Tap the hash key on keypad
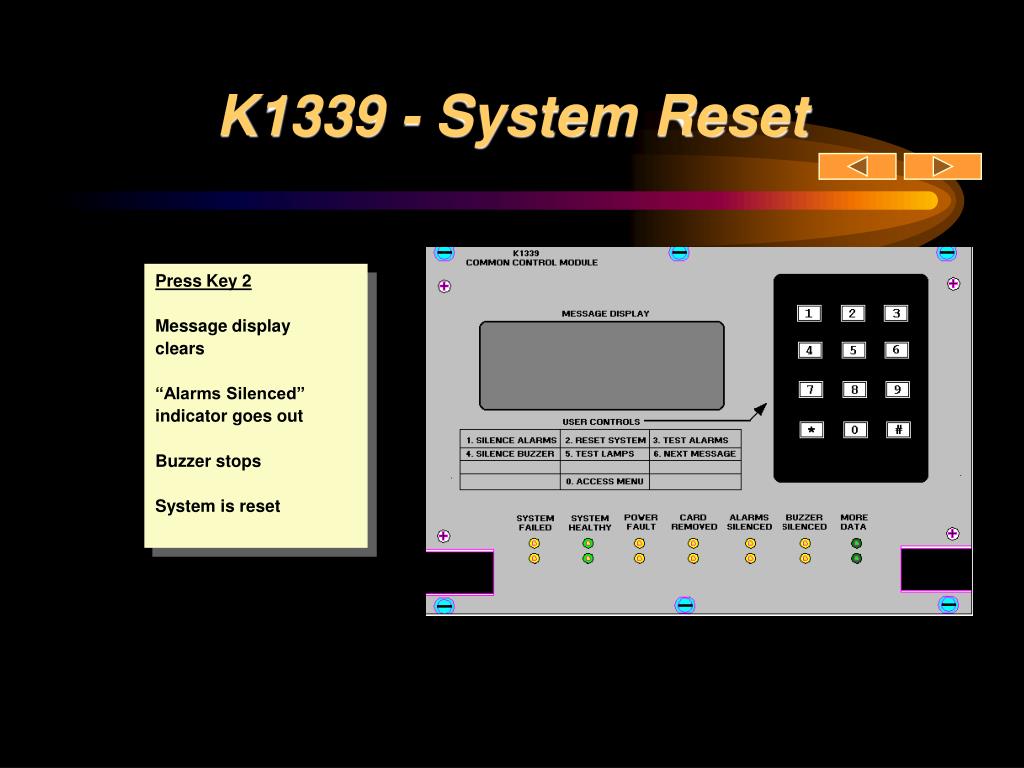This screenshot has width=1024, height=768. coord(898,430)
